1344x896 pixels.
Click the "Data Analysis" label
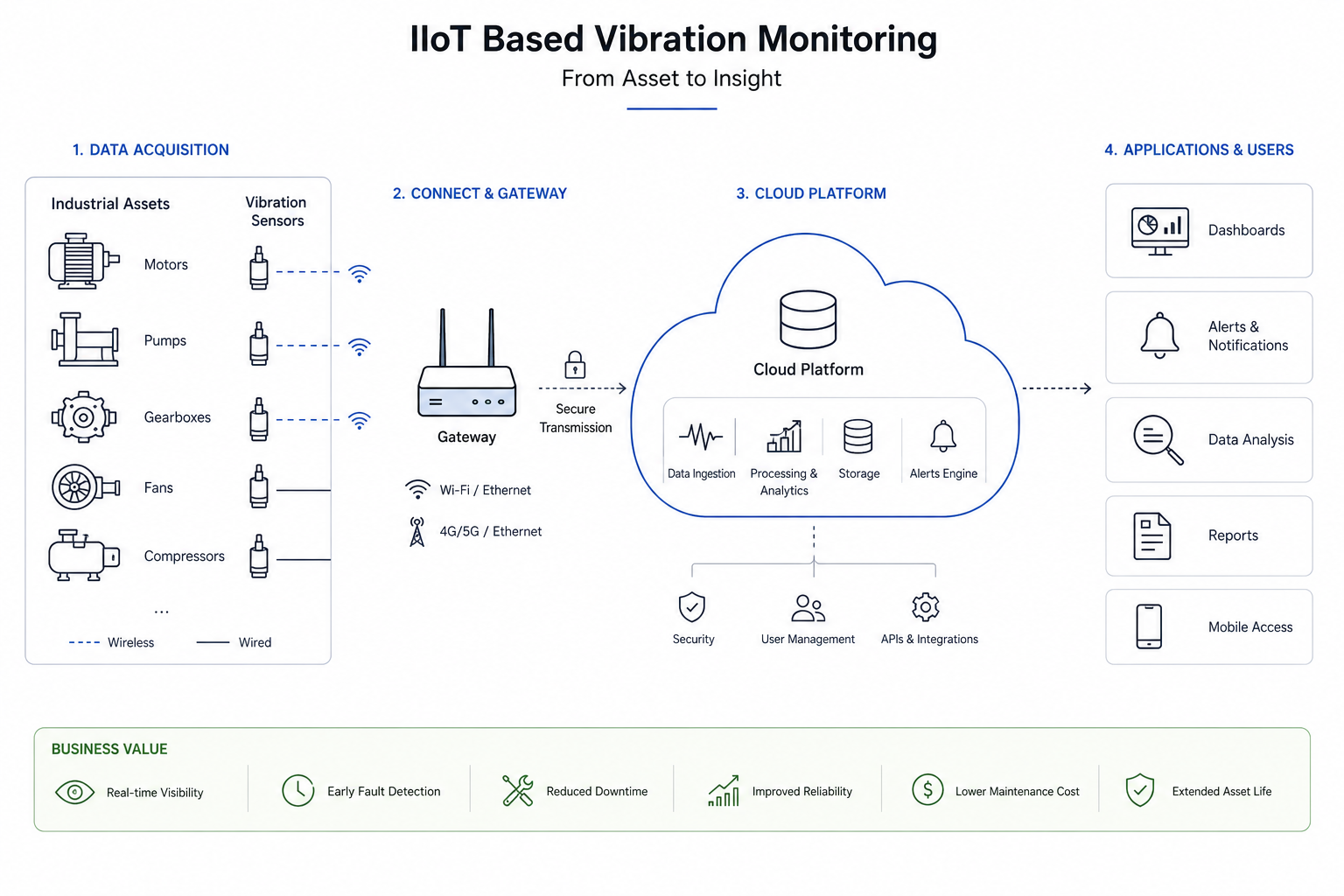coord(1250,439)
